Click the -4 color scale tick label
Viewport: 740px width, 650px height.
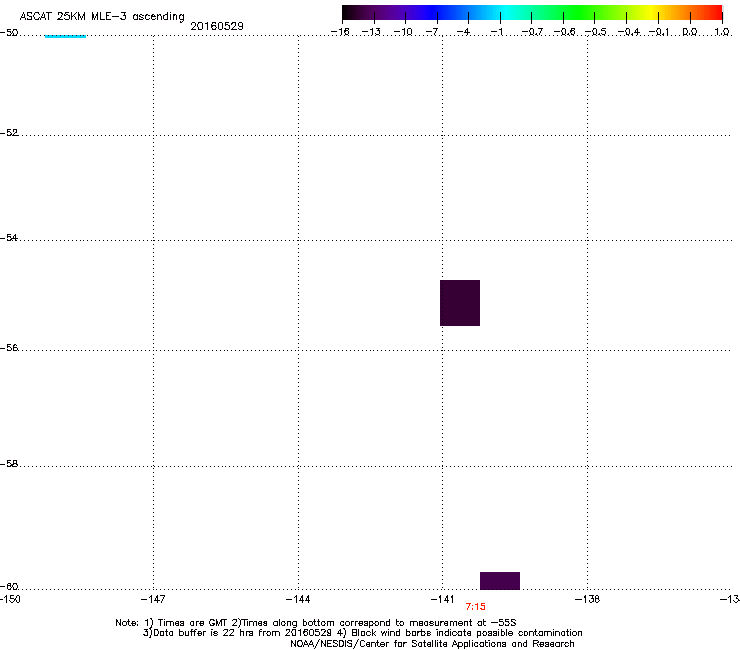point(463,32)
